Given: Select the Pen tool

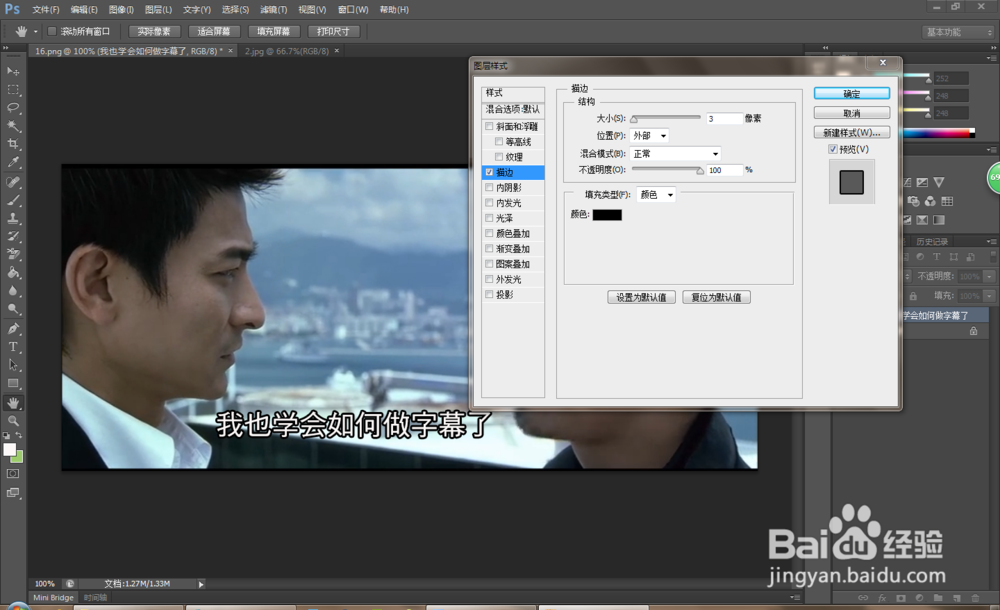Looking at the screenshot, I should (13, 329).
